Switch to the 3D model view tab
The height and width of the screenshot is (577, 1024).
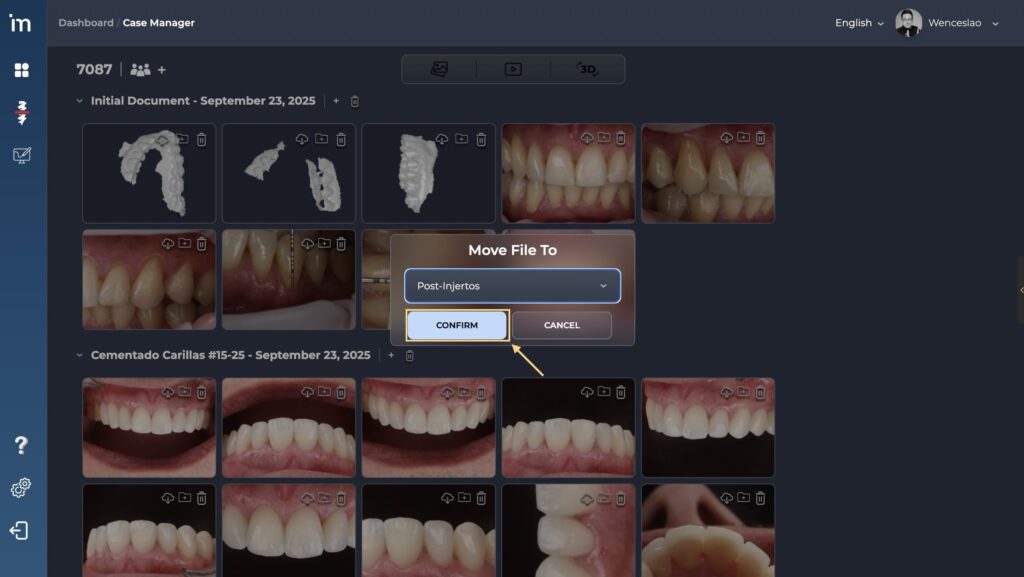[587, 69]
